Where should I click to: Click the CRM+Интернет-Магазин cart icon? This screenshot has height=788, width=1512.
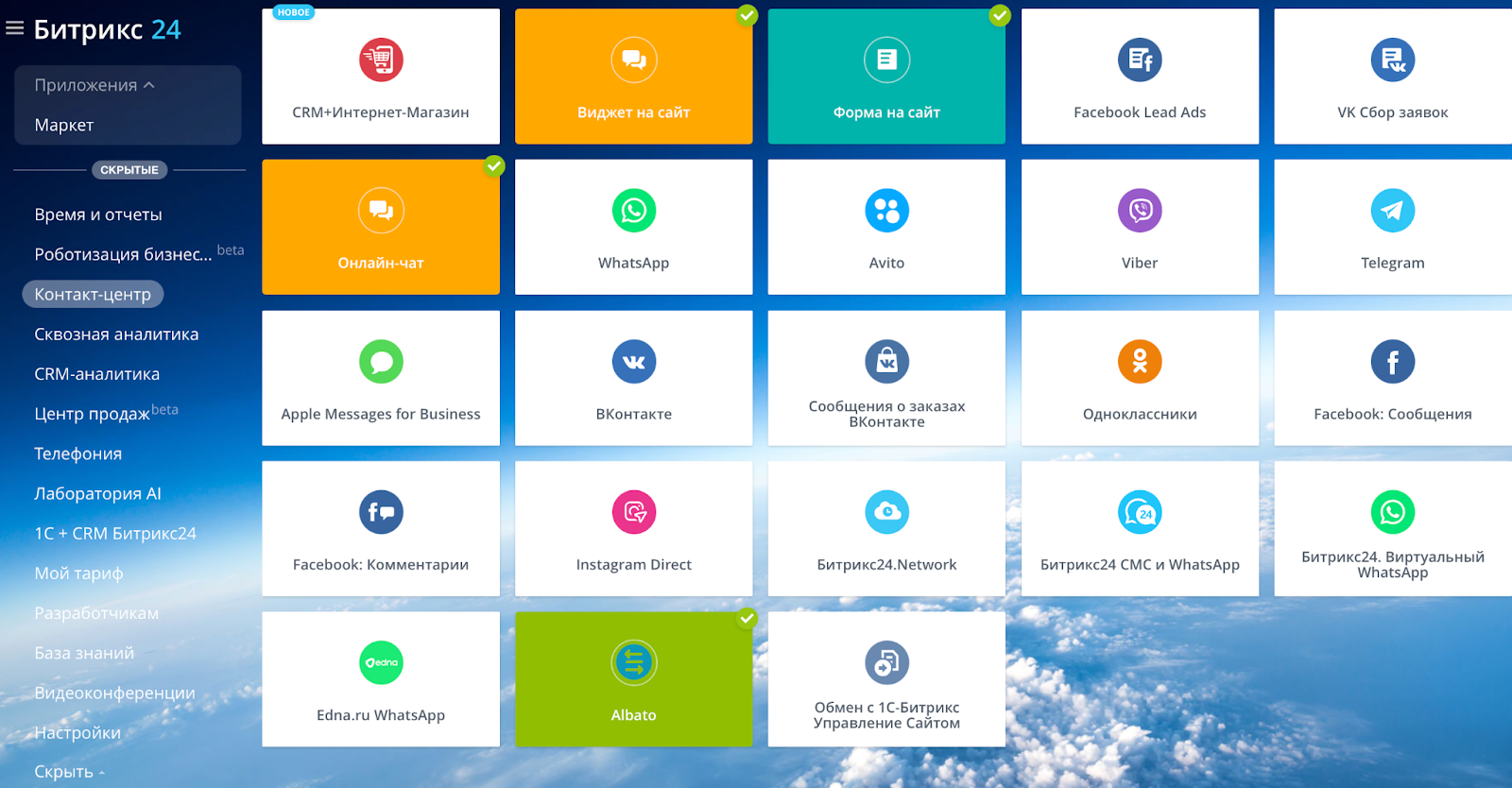click(381, 60)
